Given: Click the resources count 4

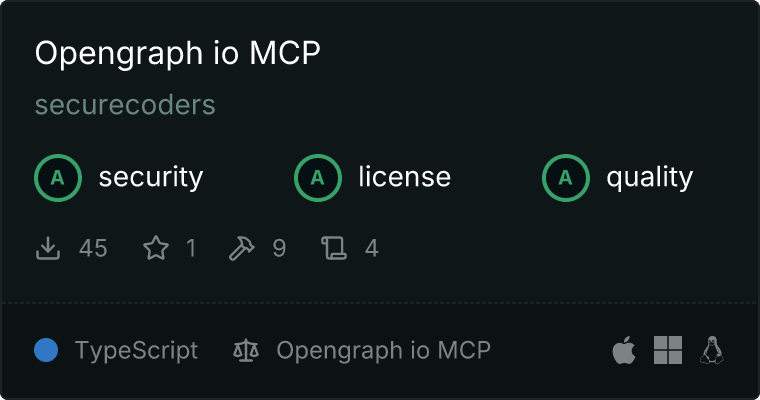Looking at the screenshot, I should click(372, 248).
